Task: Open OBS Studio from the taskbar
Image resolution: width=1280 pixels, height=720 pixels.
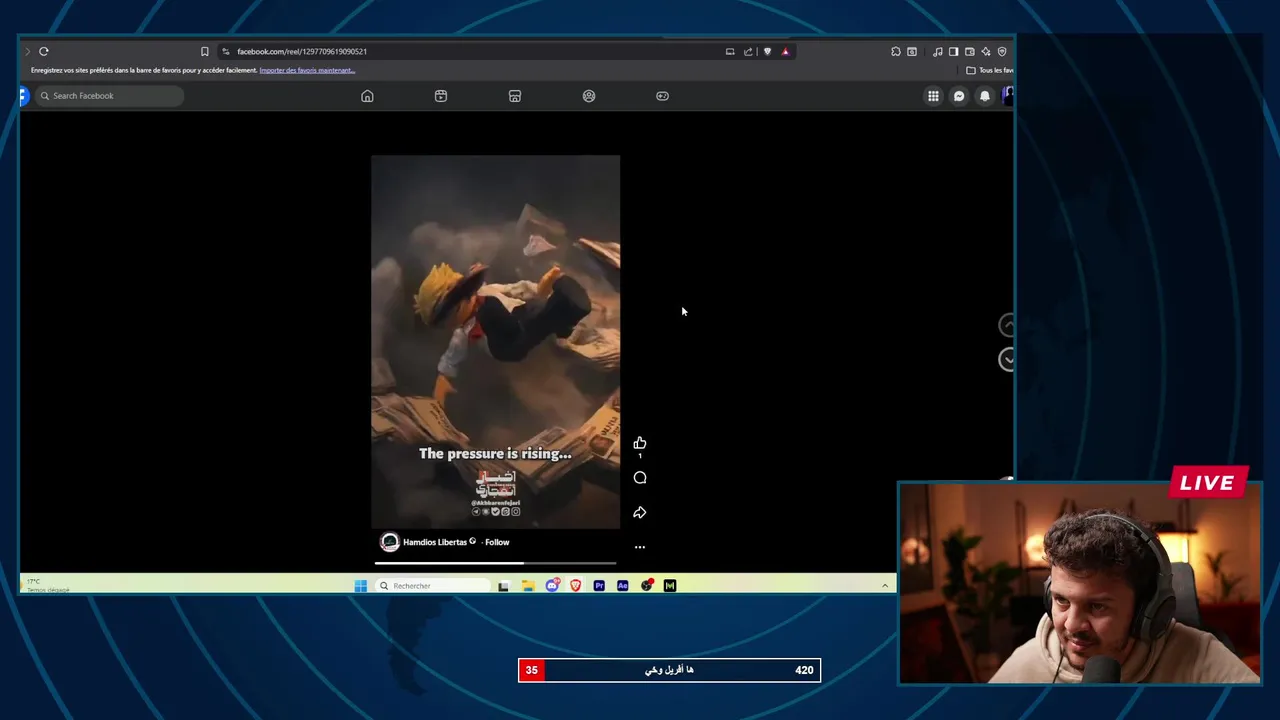Action: coord(647,586)
